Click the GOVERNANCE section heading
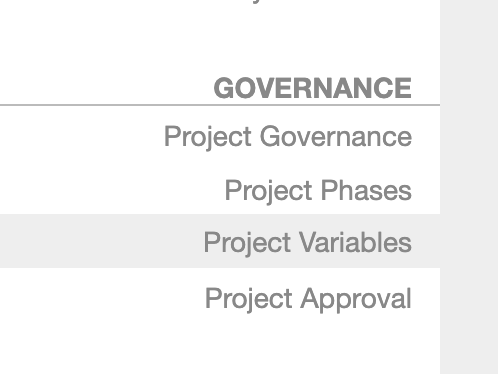This screenshot has width=498, height=374. (313, 88)
